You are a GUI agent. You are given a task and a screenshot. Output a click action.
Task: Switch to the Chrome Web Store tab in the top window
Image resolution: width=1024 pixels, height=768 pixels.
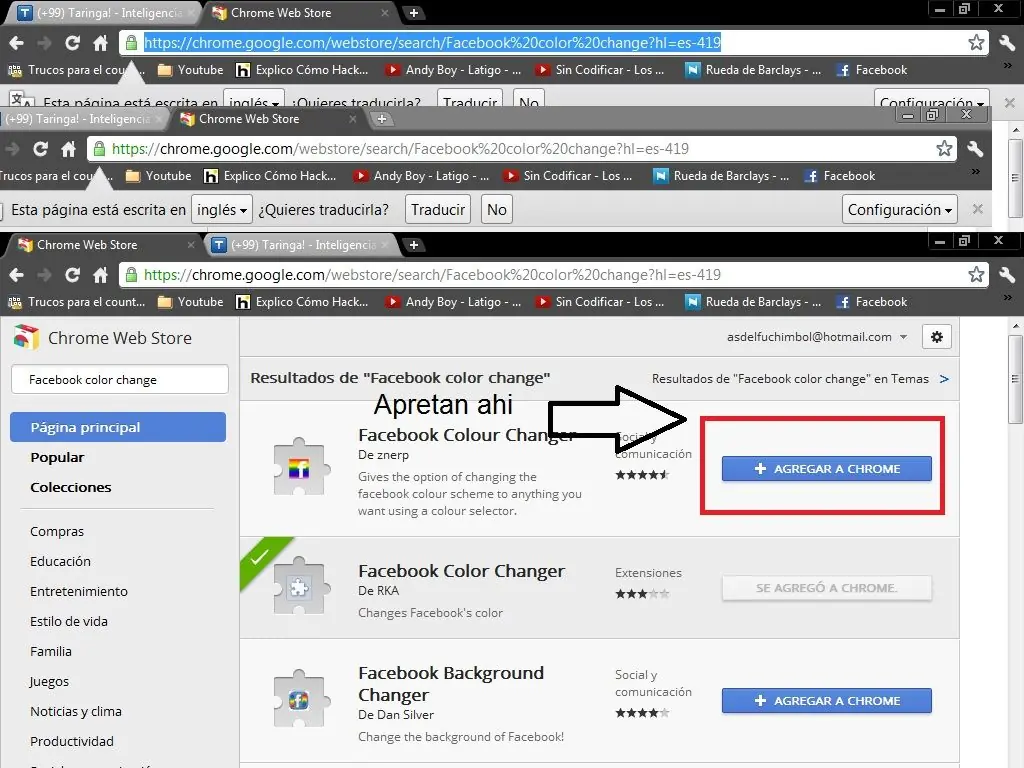[x=299, y=12]
